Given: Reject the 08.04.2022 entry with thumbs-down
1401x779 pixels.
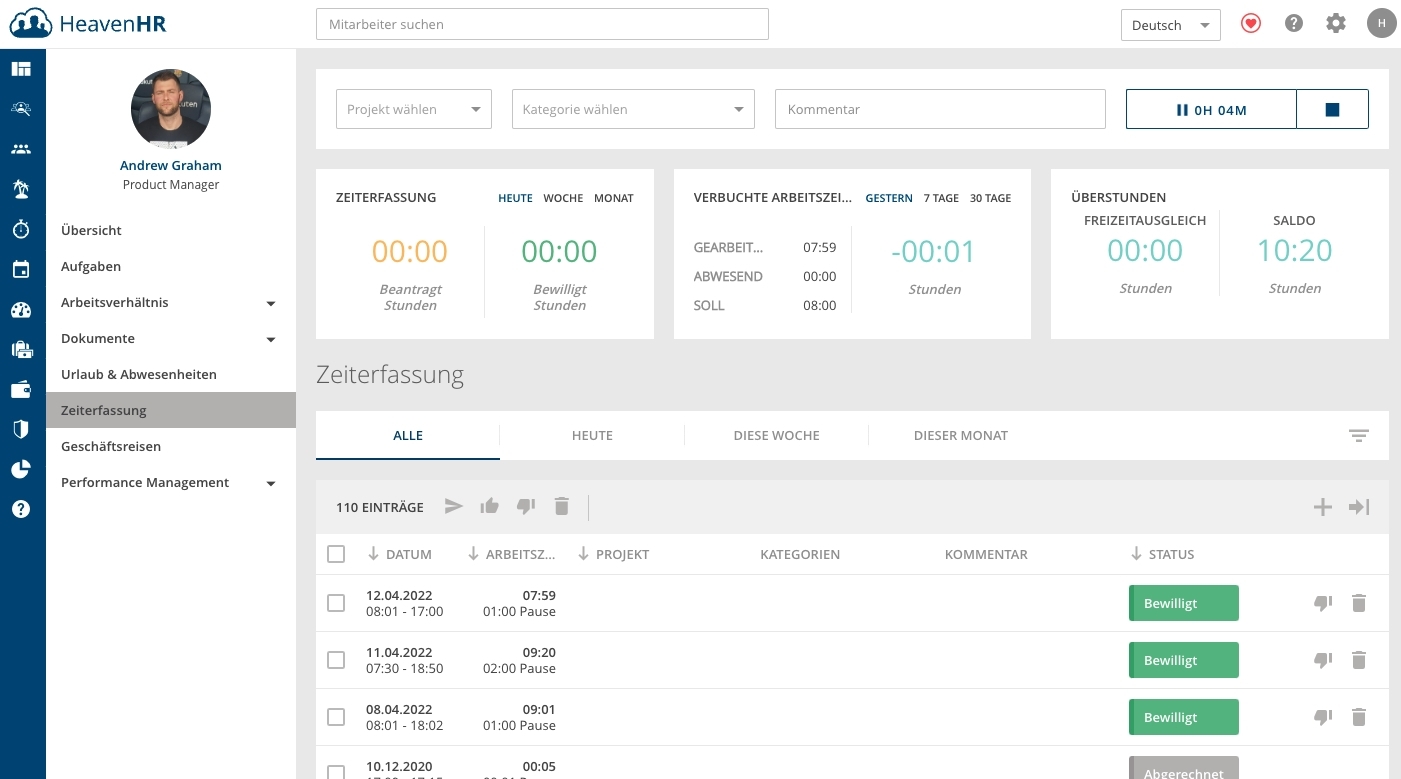Looking at the screenshot, I should [1323, 717].
